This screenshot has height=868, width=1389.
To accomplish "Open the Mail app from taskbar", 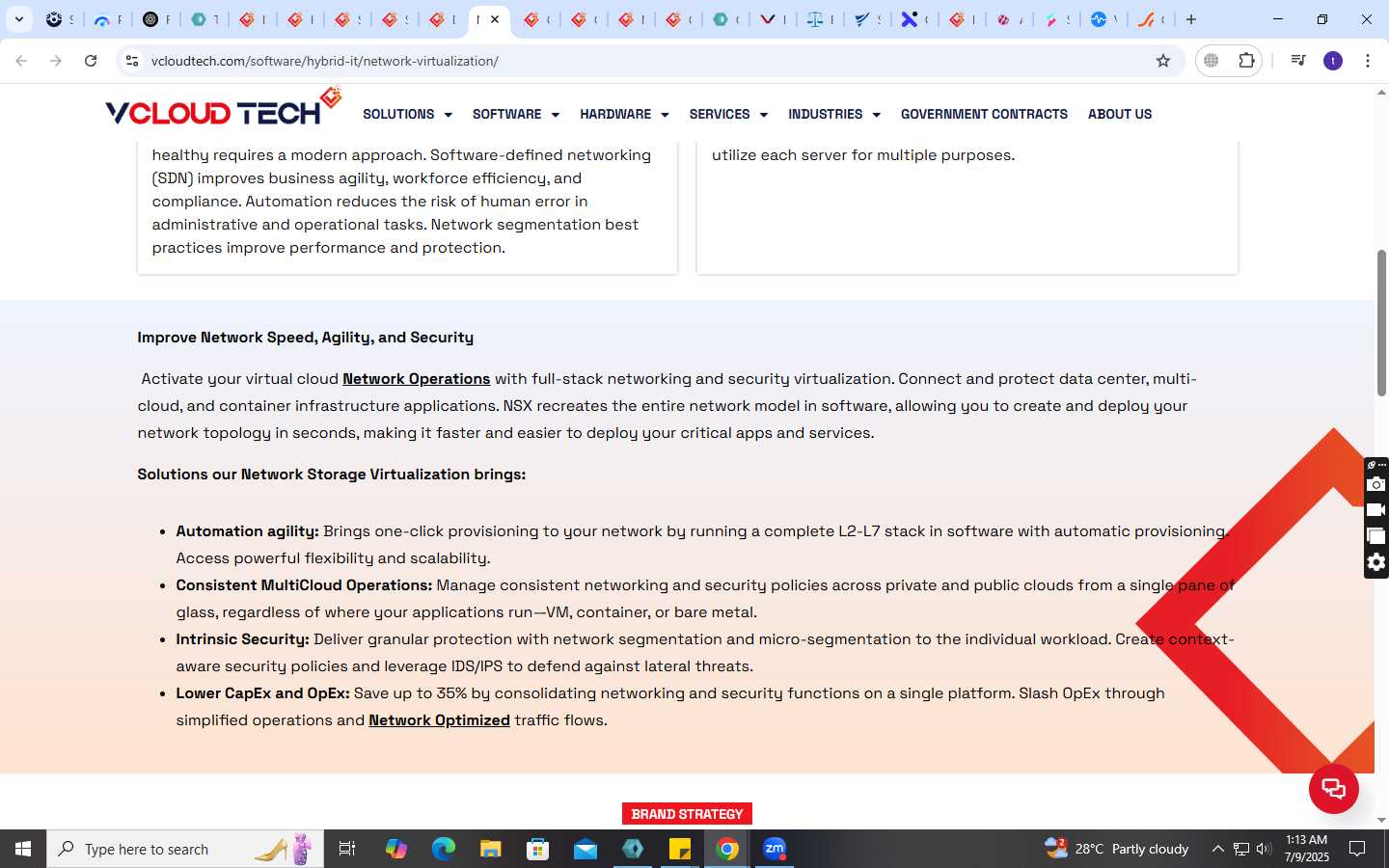I will 586,849.
